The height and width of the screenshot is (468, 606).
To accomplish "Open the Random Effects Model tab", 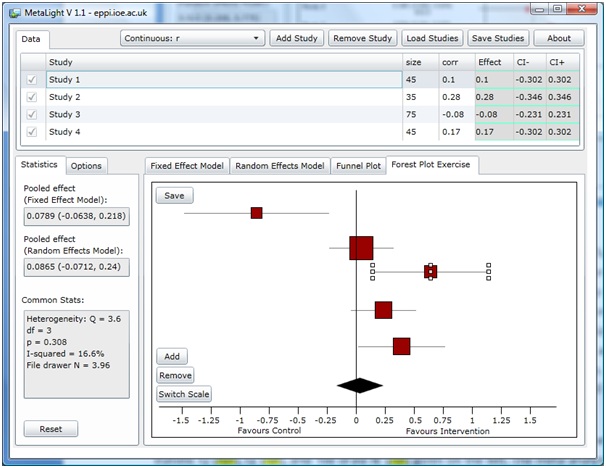I will (x=280, y=166).
